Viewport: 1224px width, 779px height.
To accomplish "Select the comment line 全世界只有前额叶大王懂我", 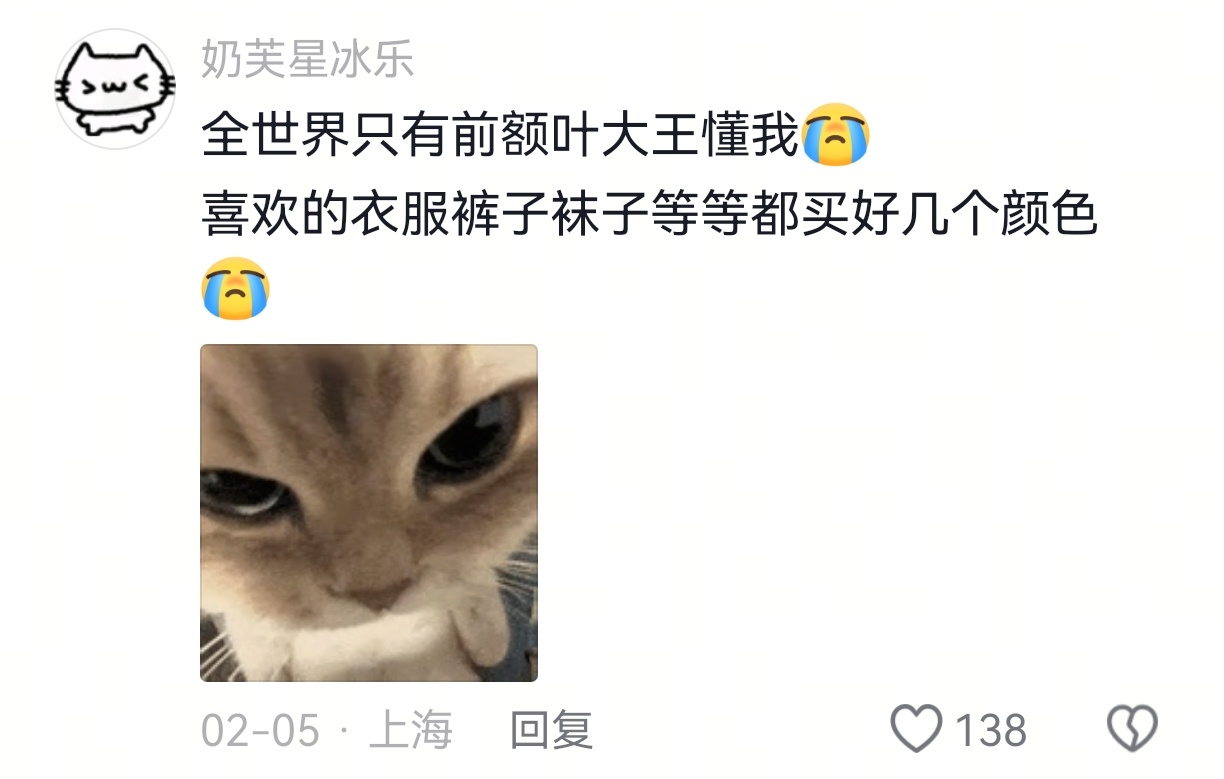I will [501, 136].
